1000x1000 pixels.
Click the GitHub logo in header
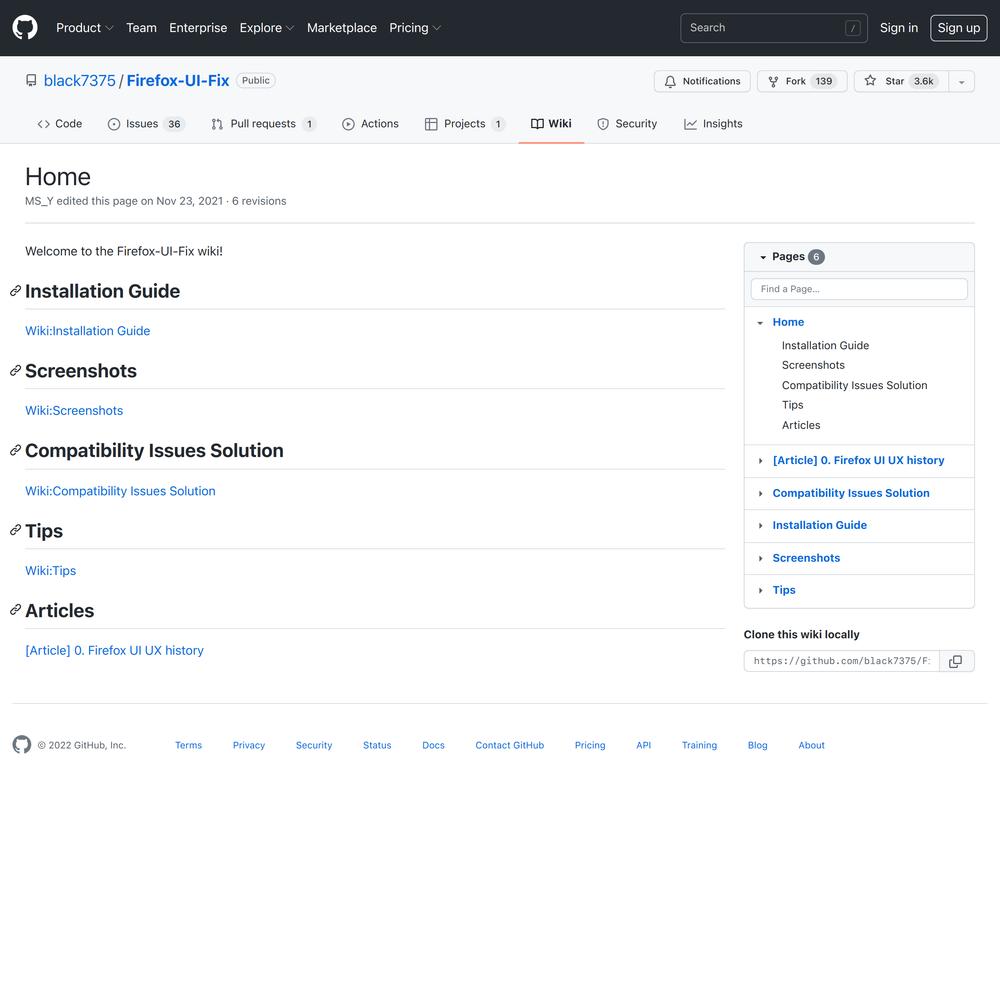click(25, 27)
